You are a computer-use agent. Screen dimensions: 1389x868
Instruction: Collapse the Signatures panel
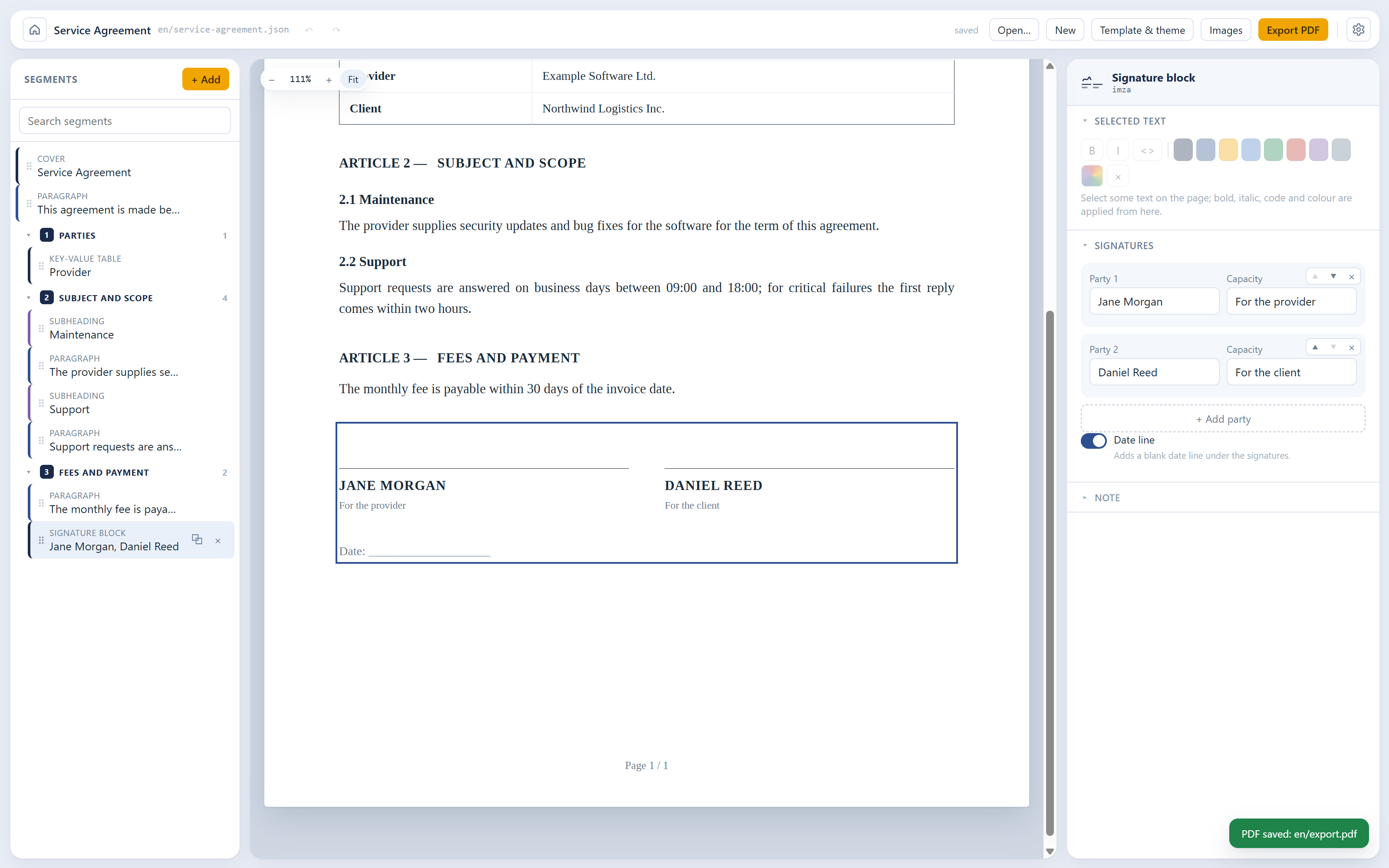click(1085, 246)
